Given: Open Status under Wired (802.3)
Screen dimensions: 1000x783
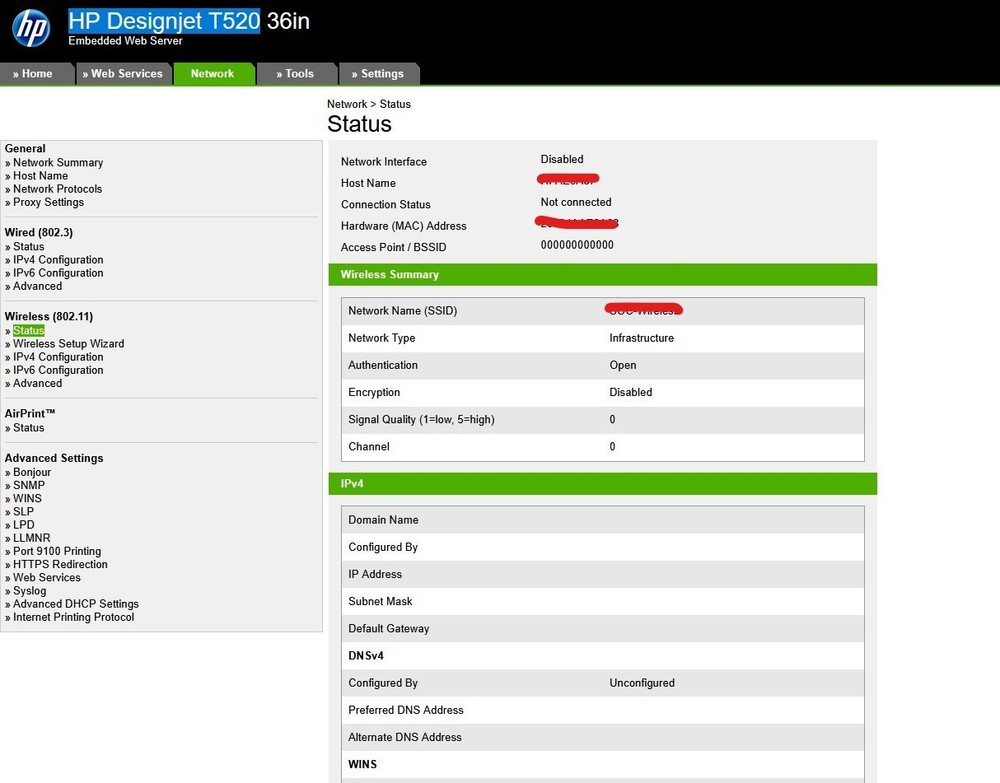Looking at the screenshot, I should coord(29,247).
